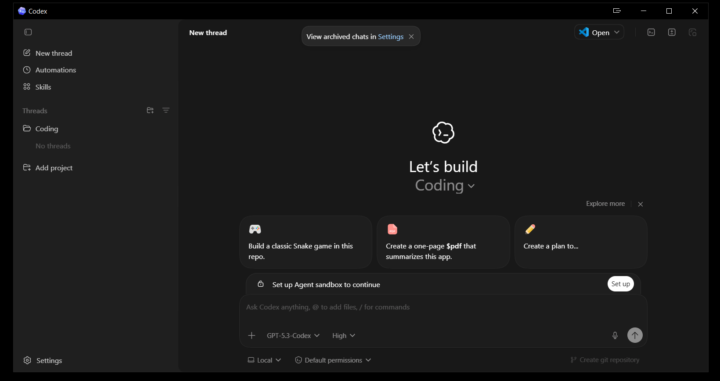This screenshot has width=720, height=381.
Task: Click Explore more suggestions
Action: coord(605,204)
